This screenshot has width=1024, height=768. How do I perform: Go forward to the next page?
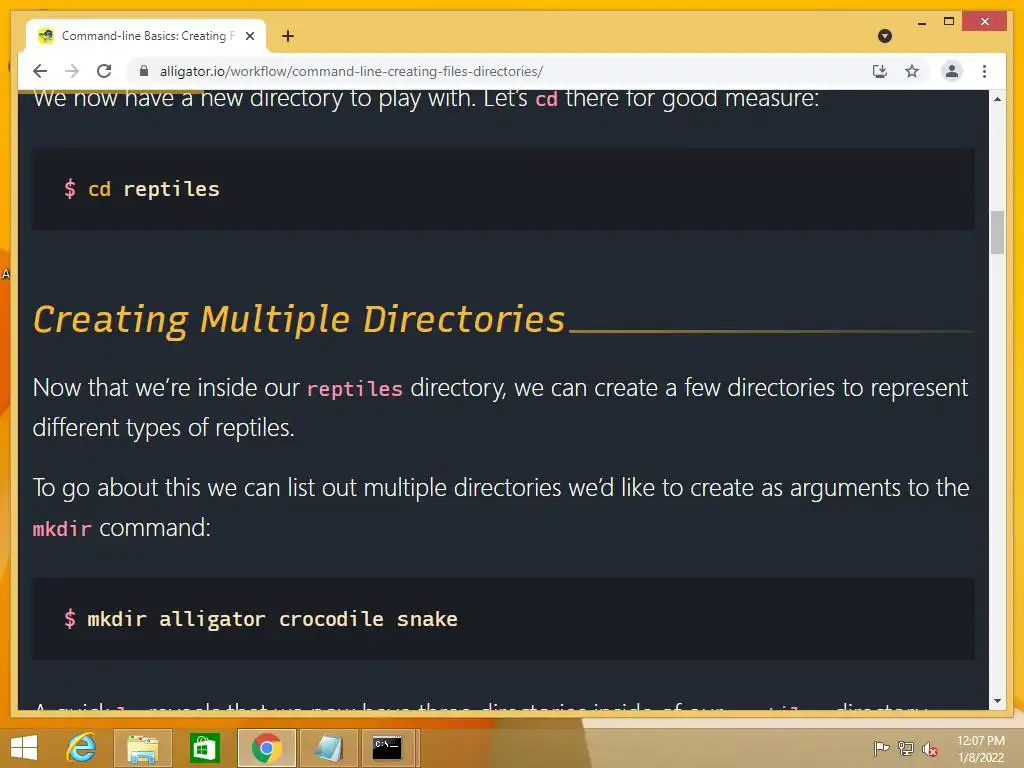pos(72,71)
